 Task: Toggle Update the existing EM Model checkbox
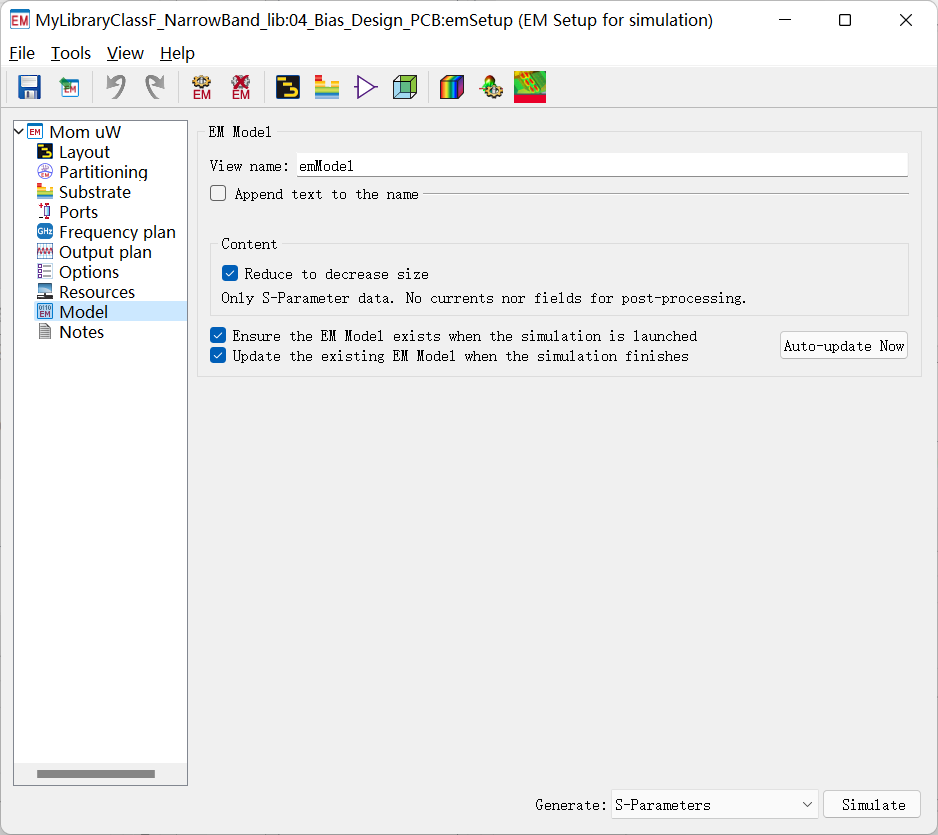pyautogui.click(x=218, y=355)
